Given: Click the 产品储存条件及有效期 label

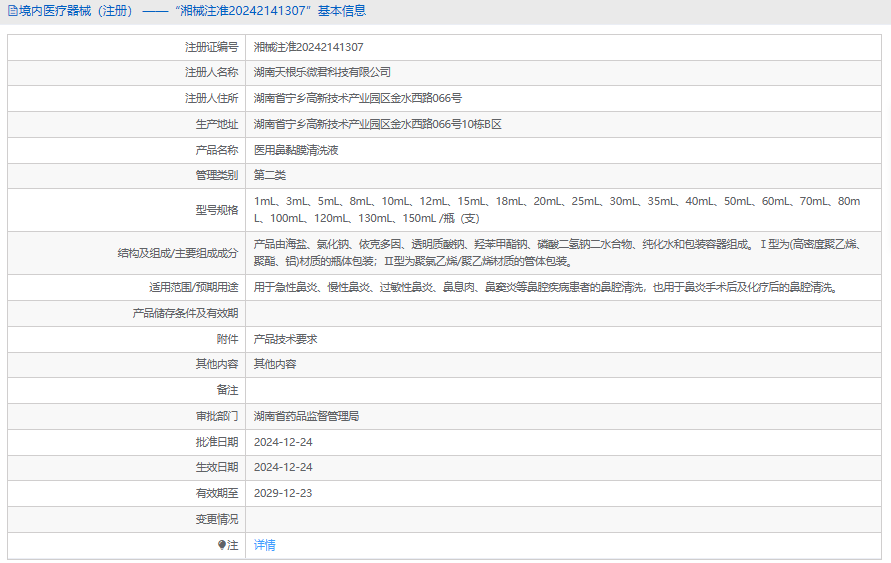Looking at the screenshot, I should tap(185, 313).
